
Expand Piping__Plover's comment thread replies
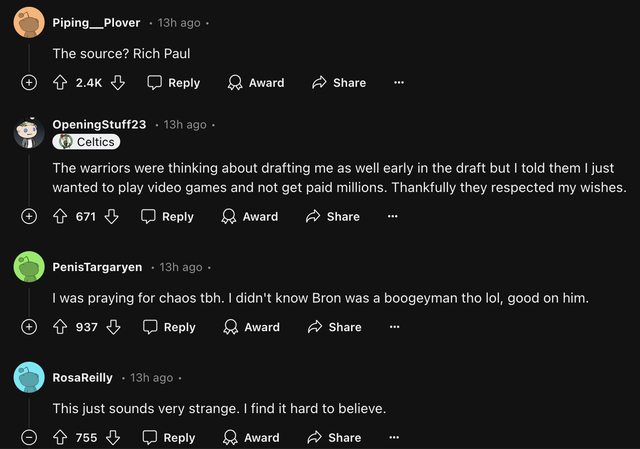(x=29, y=83)
